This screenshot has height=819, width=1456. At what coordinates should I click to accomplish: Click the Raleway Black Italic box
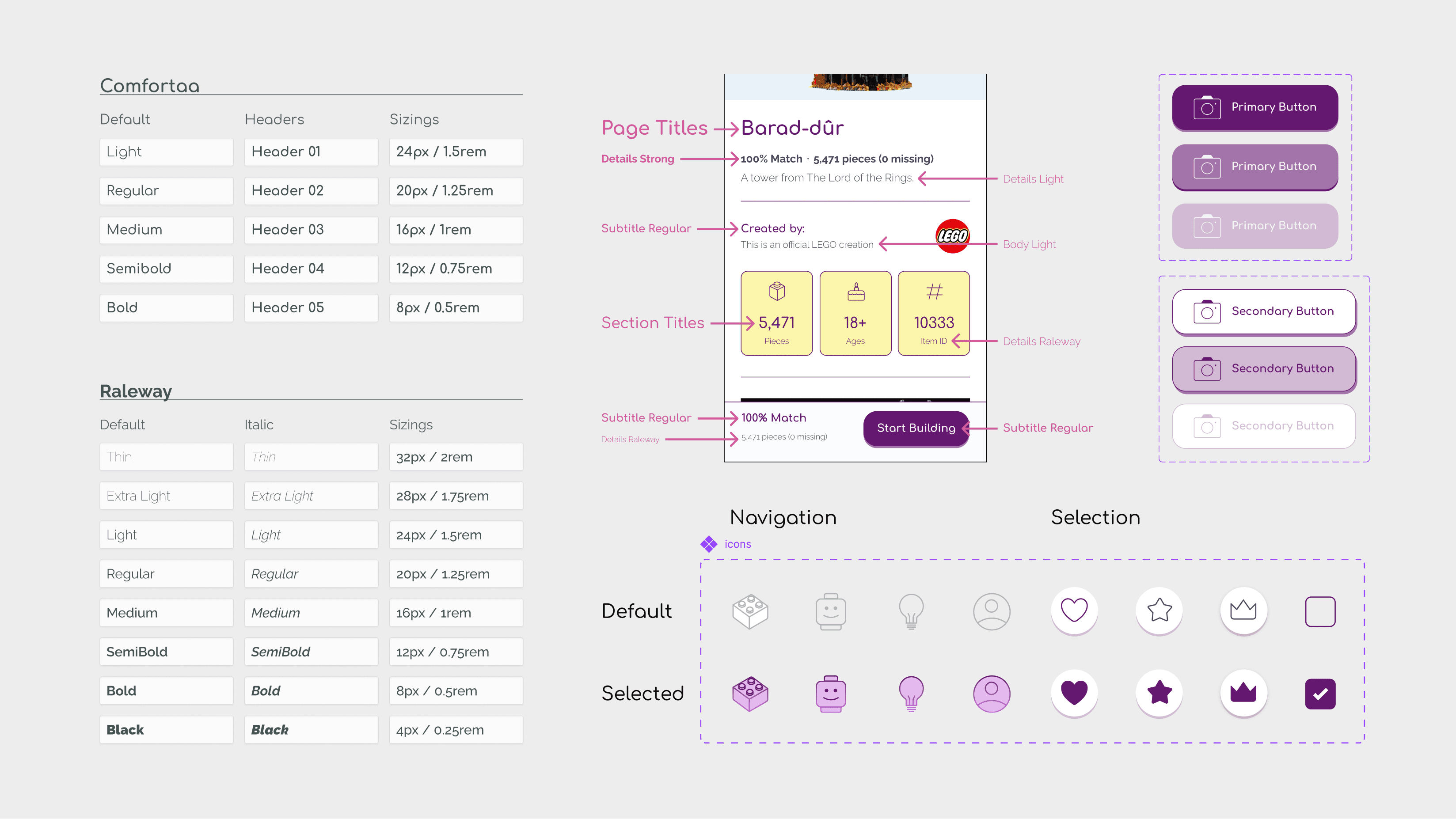[311, 730]
